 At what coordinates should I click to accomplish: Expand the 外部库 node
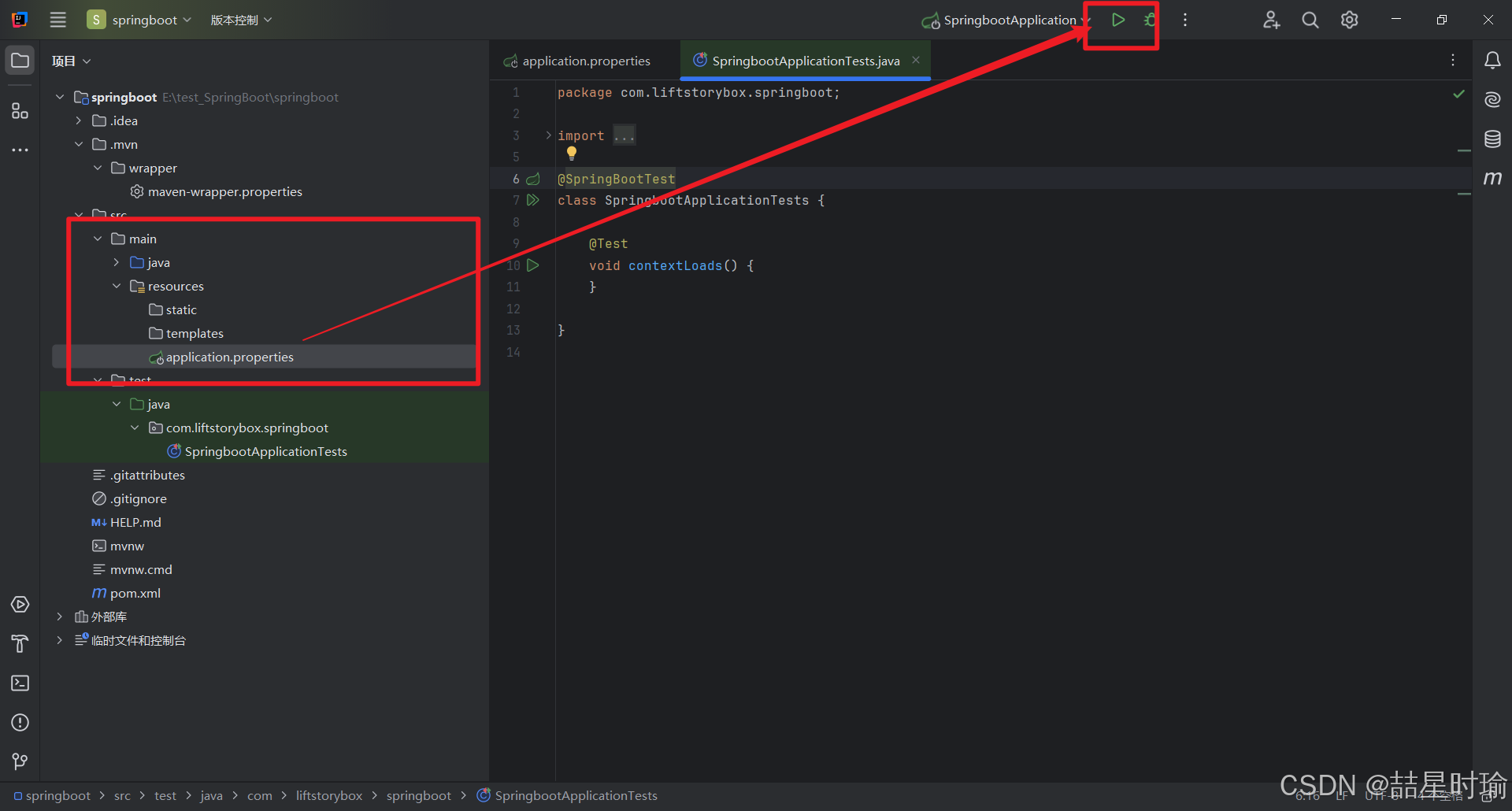pos(60,617)
